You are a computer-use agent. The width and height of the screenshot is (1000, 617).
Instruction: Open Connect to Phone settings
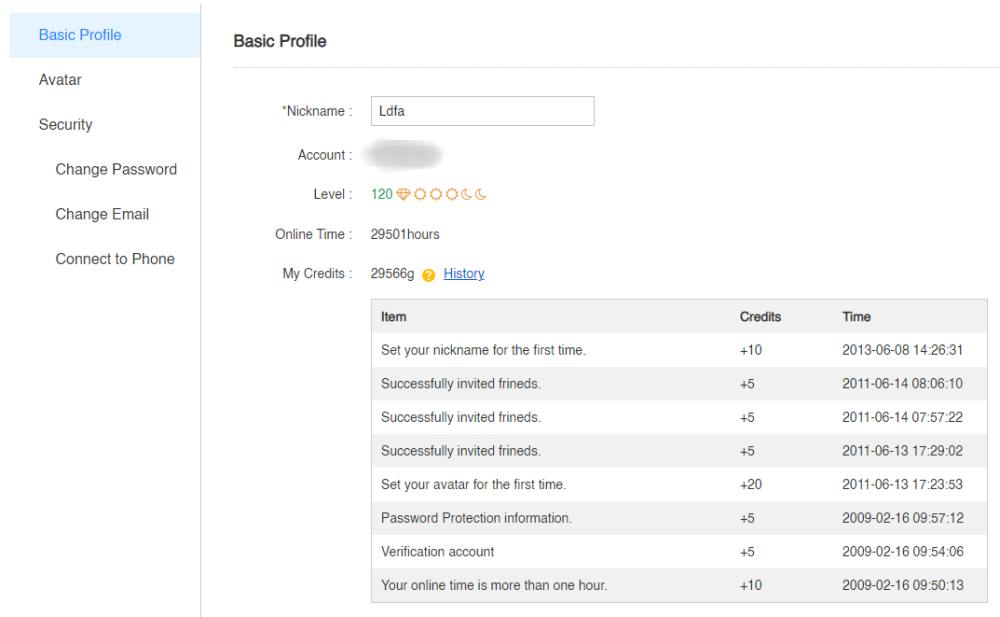click(115, 259)
